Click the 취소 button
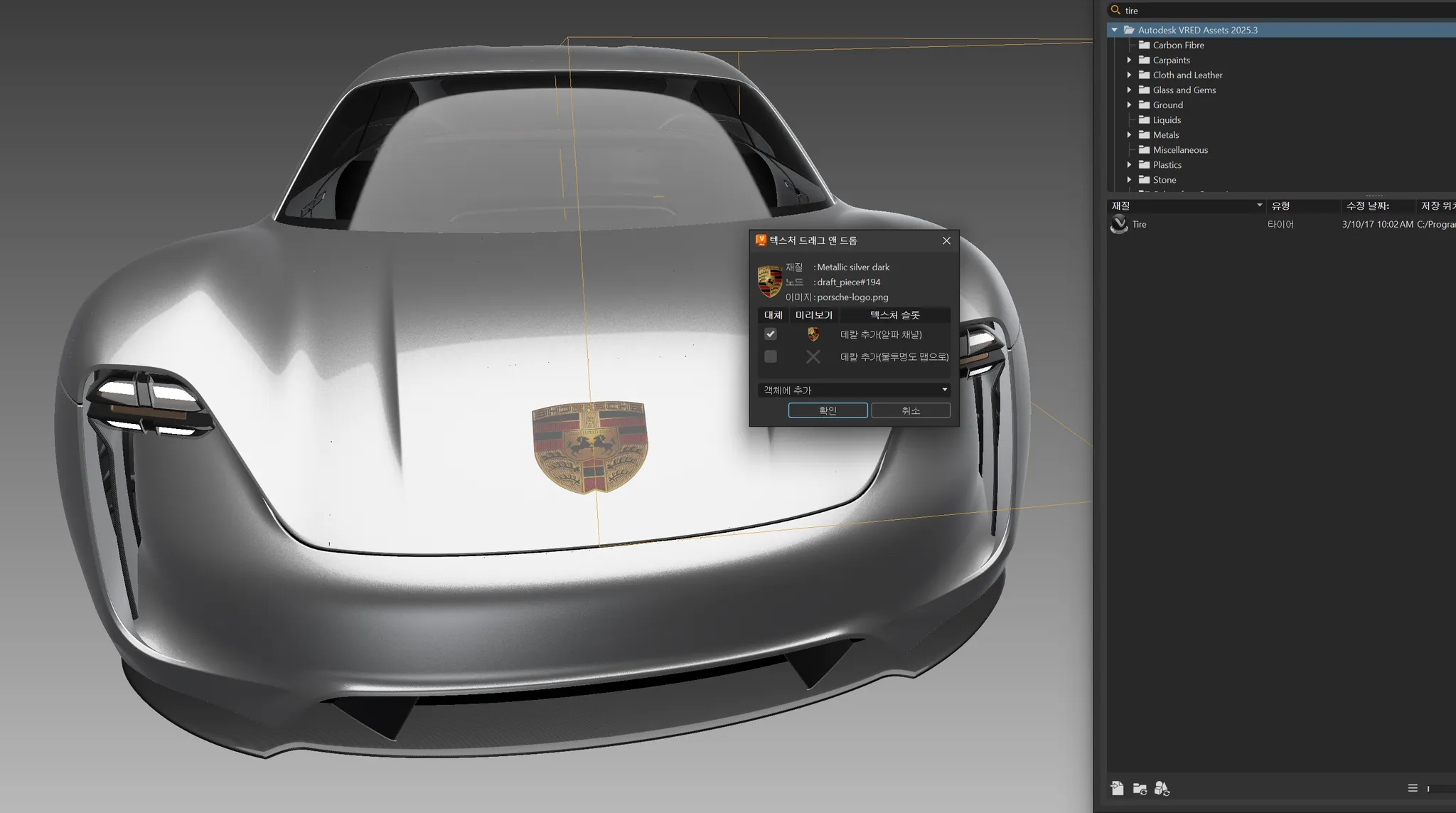 [911, 410]
